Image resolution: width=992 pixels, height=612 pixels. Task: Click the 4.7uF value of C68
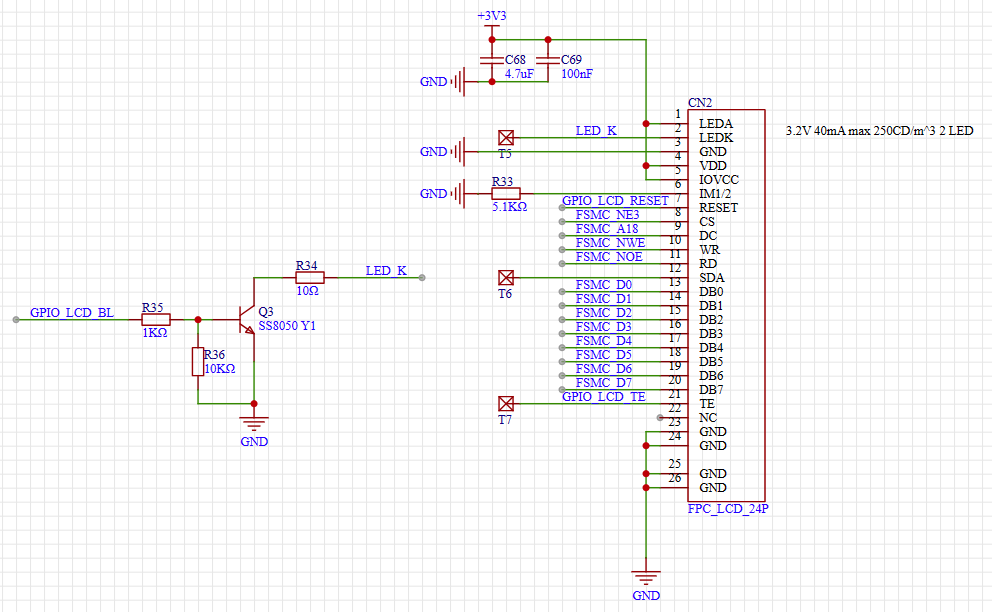(519, 74)
